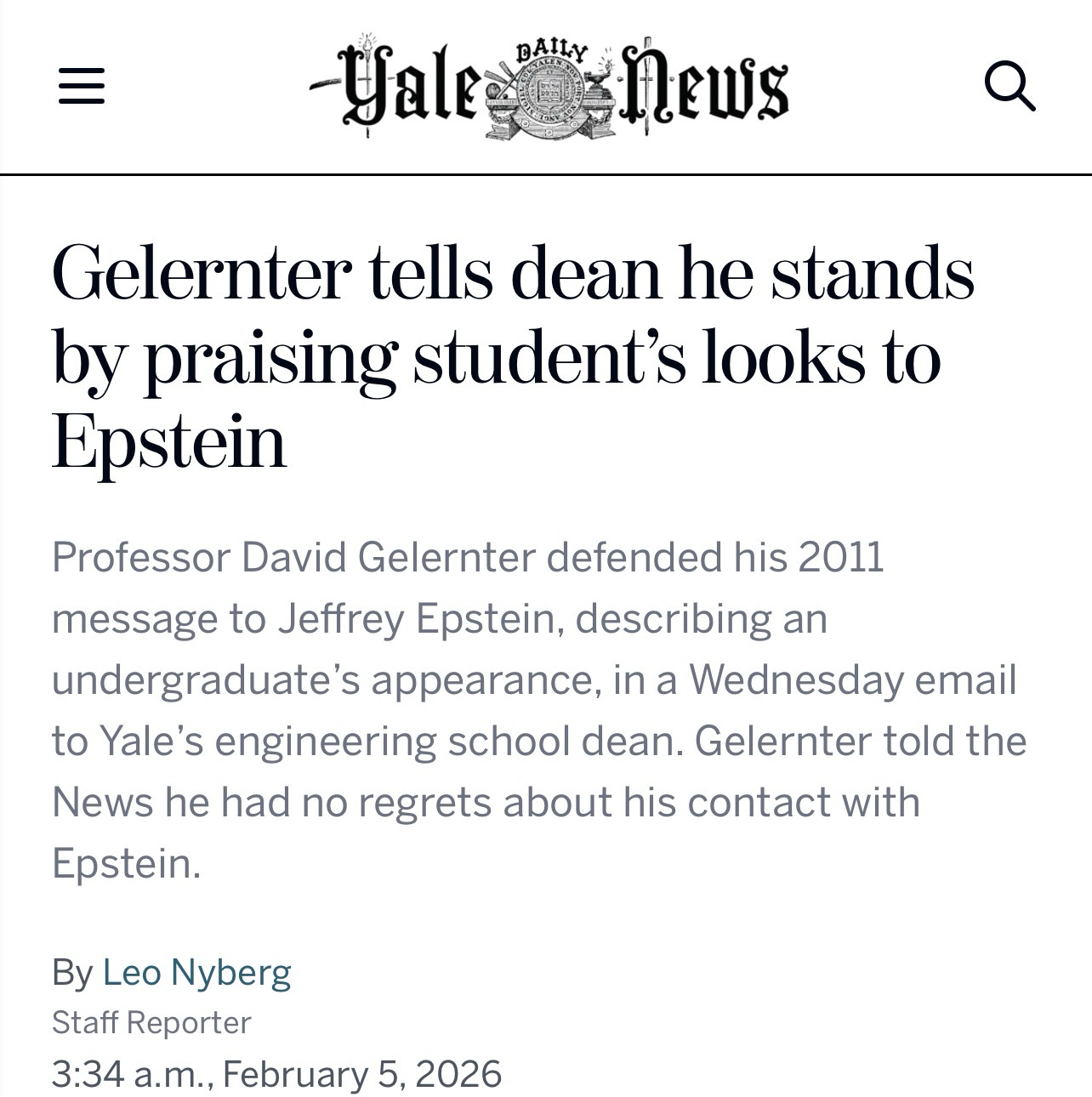The image size is (1092, 1097).
Task: Click the word Epstein in the headline
Action: [168, 442]
